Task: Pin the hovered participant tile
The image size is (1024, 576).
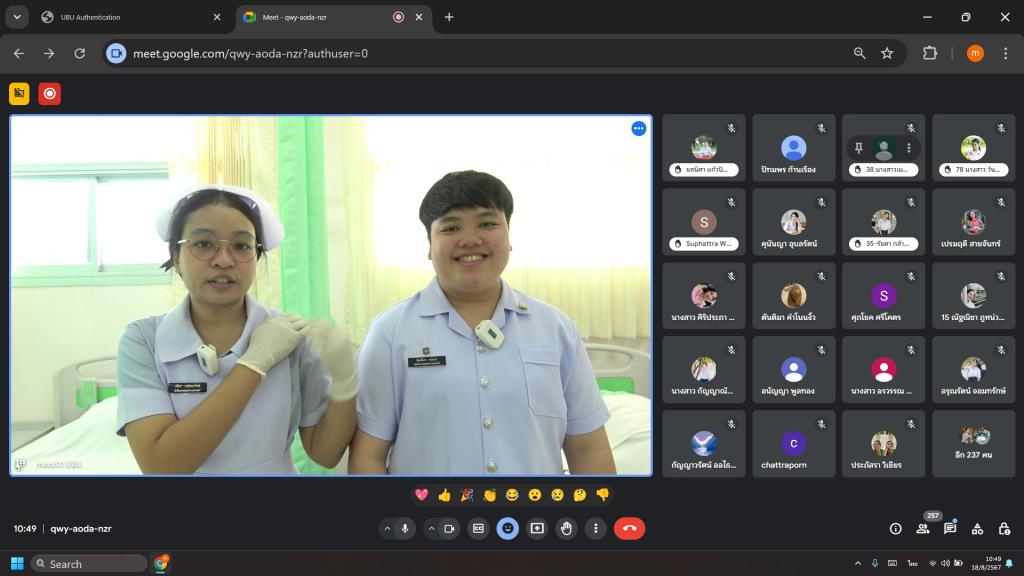Action: pyautogui.click(x=858, y=148)
